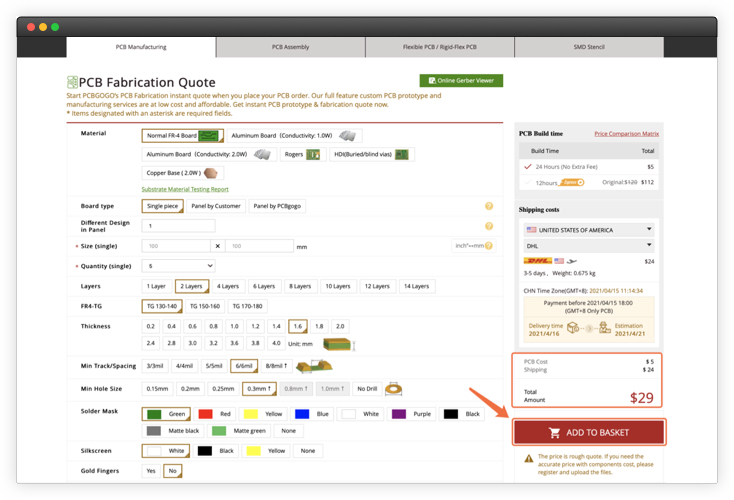Select 8 Layers option
Viewport: 734px width, 500px height.
300,286
